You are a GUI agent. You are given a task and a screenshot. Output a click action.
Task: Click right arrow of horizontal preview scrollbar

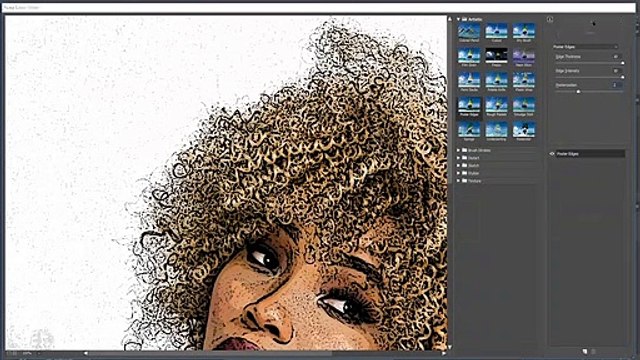[444, 353]
